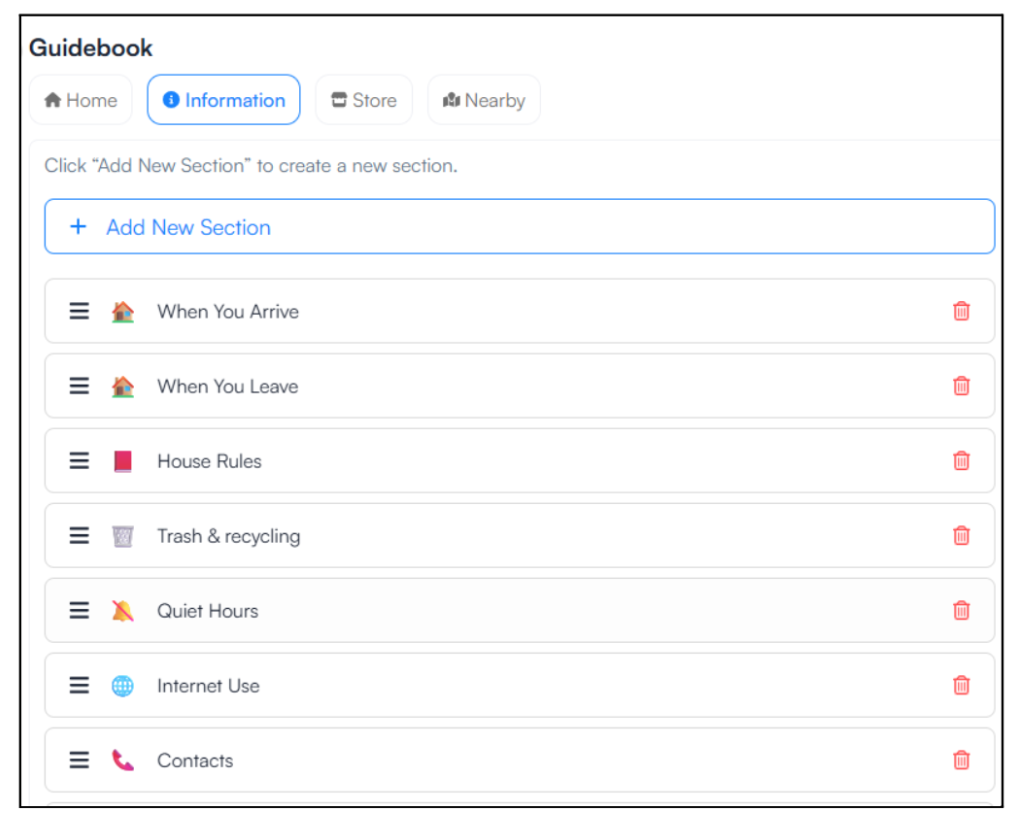Open the Trash & recycling section
The width and height of the screenshot is (1013, 820).
519,536
